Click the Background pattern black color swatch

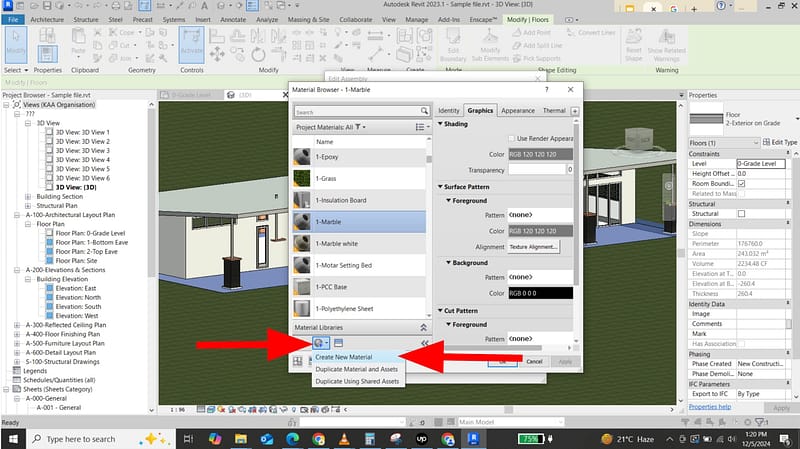pos(540,293)
